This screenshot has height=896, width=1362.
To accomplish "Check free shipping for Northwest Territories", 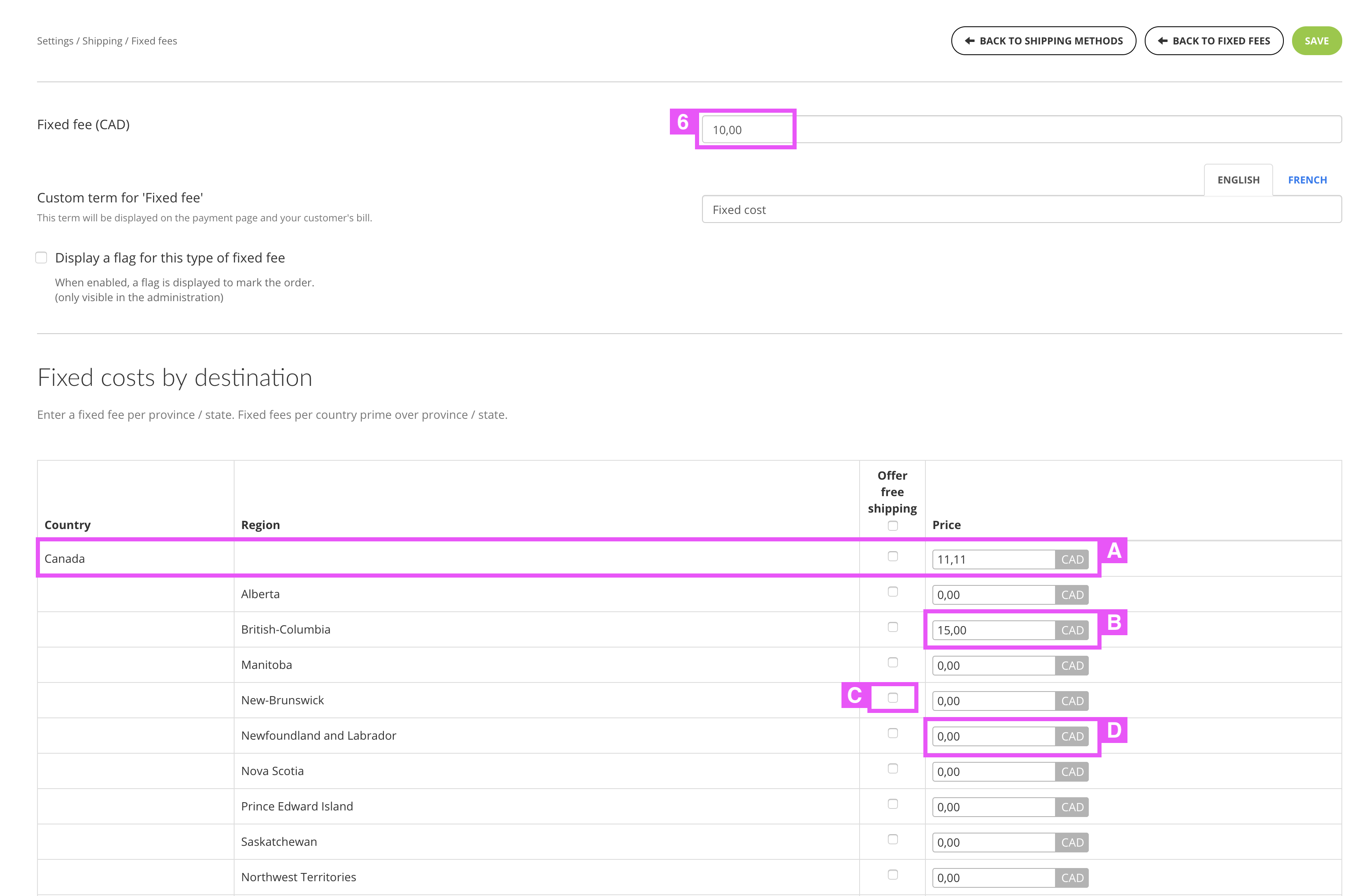I will click(x=893, y=874).
